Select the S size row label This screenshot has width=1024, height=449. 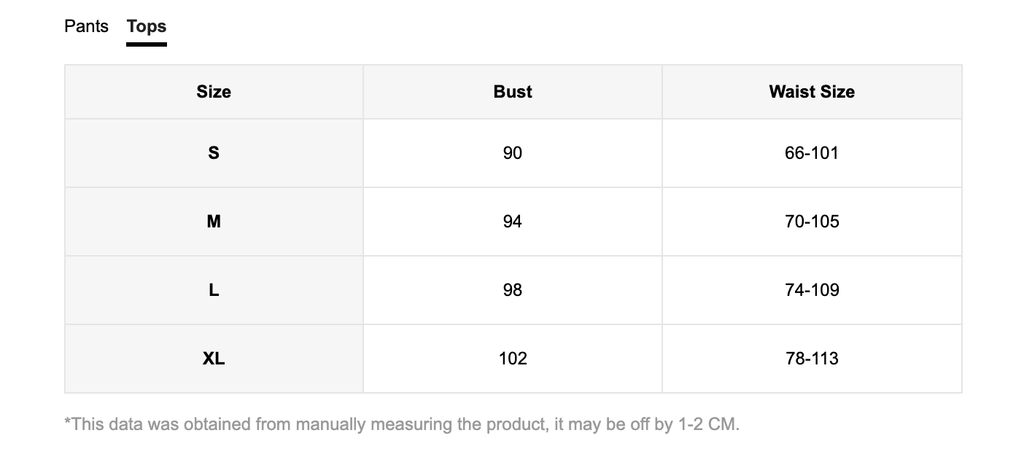coord(213,153)
